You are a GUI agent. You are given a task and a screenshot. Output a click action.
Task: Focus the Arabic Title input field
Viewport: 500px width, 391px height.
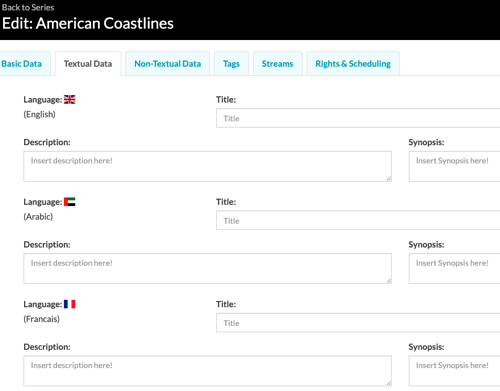click(x=358, y=220)
